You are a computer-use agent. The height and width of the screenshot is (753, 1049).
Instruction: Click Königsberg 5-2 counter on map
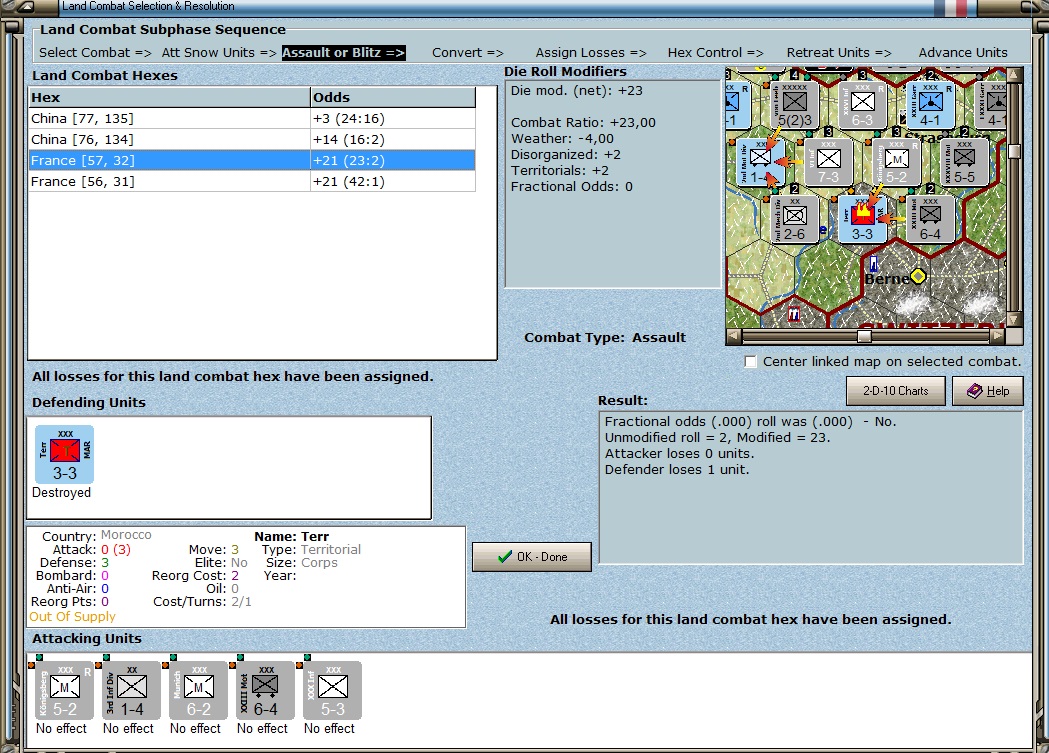tap(896, 162)
